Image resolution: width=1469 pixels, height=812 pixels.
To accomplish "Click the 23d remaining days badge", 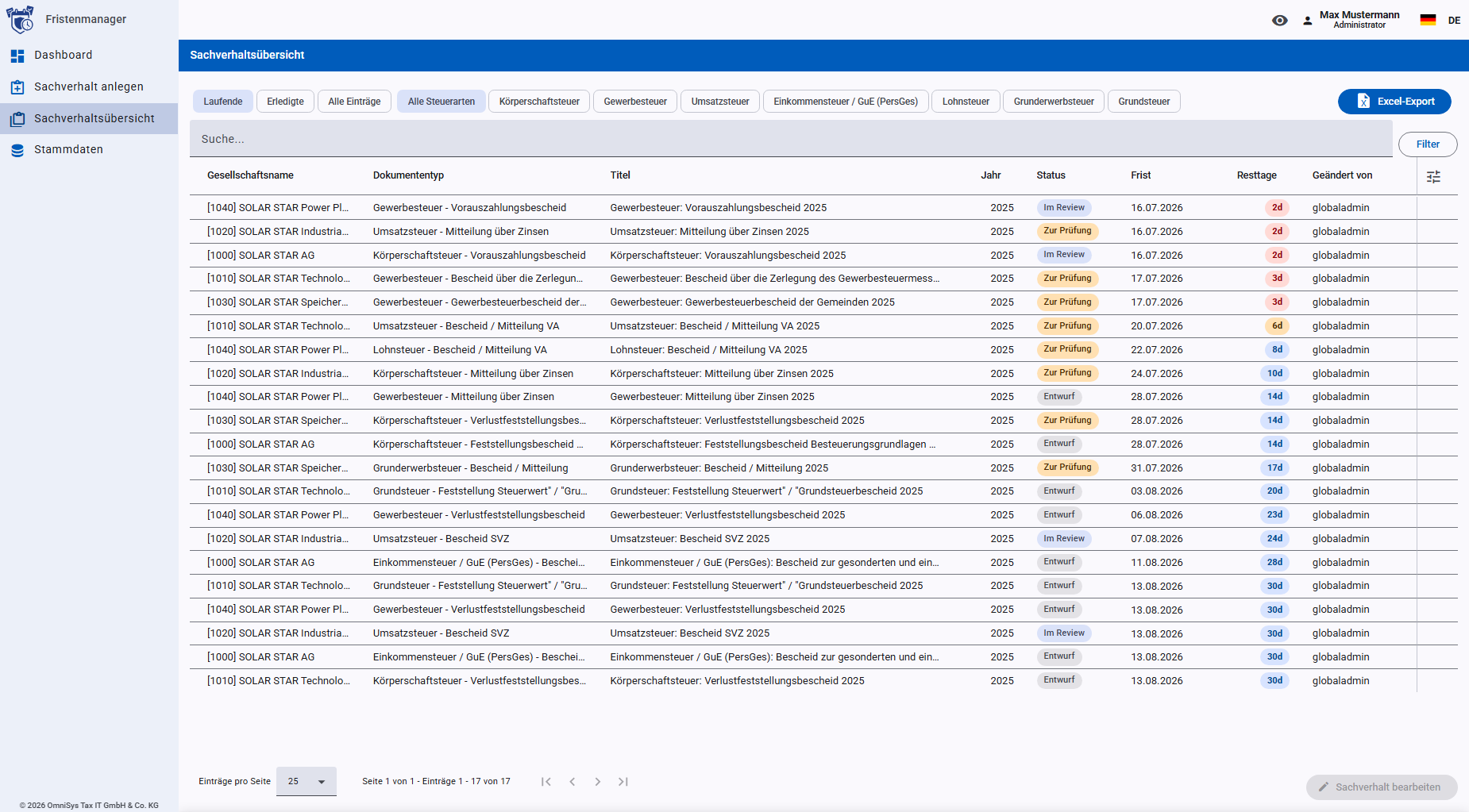I will click(1274, 515).
